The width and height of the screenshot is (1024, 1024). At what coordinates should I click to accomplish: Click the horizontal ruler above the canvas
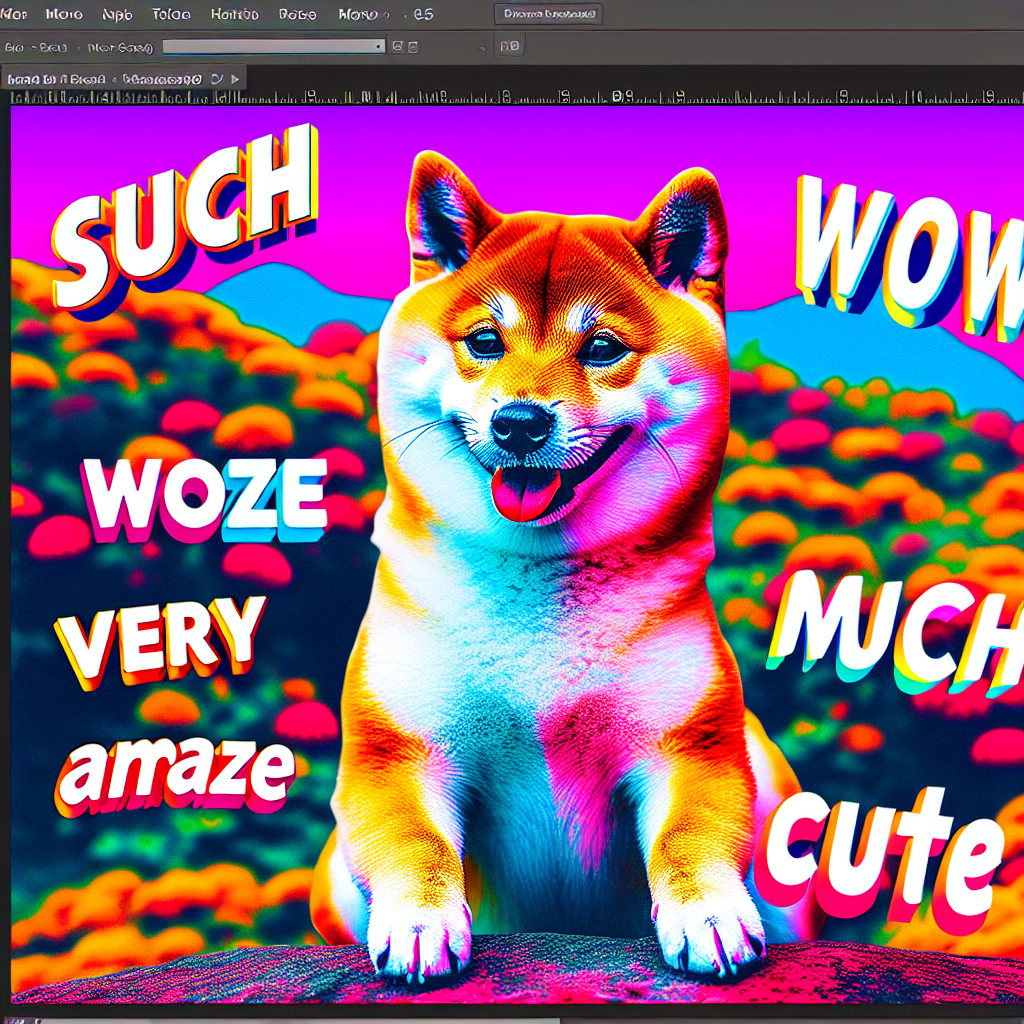tap(517, 97)
